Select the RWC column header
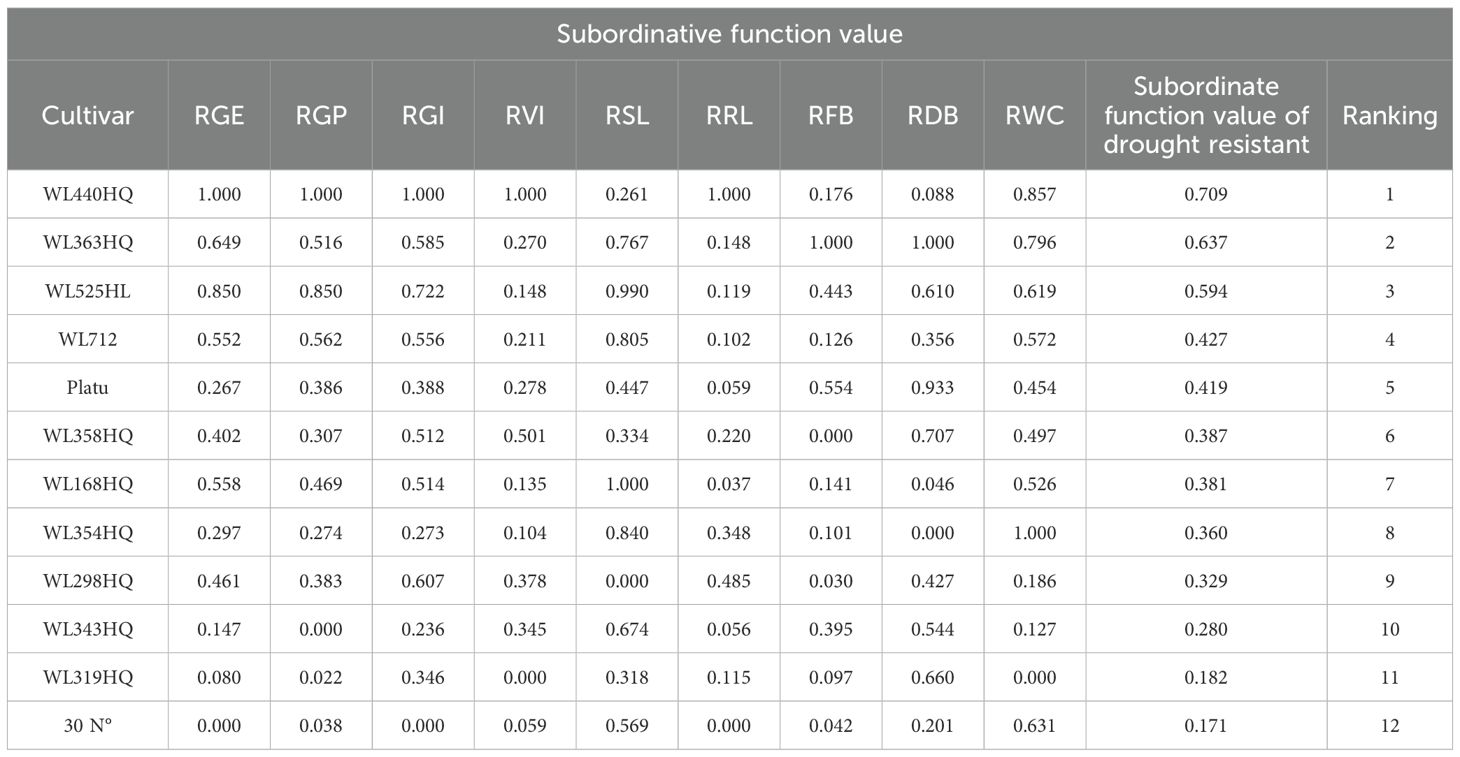Viewport: 1460px width, 757px height. click(1034, 115)
